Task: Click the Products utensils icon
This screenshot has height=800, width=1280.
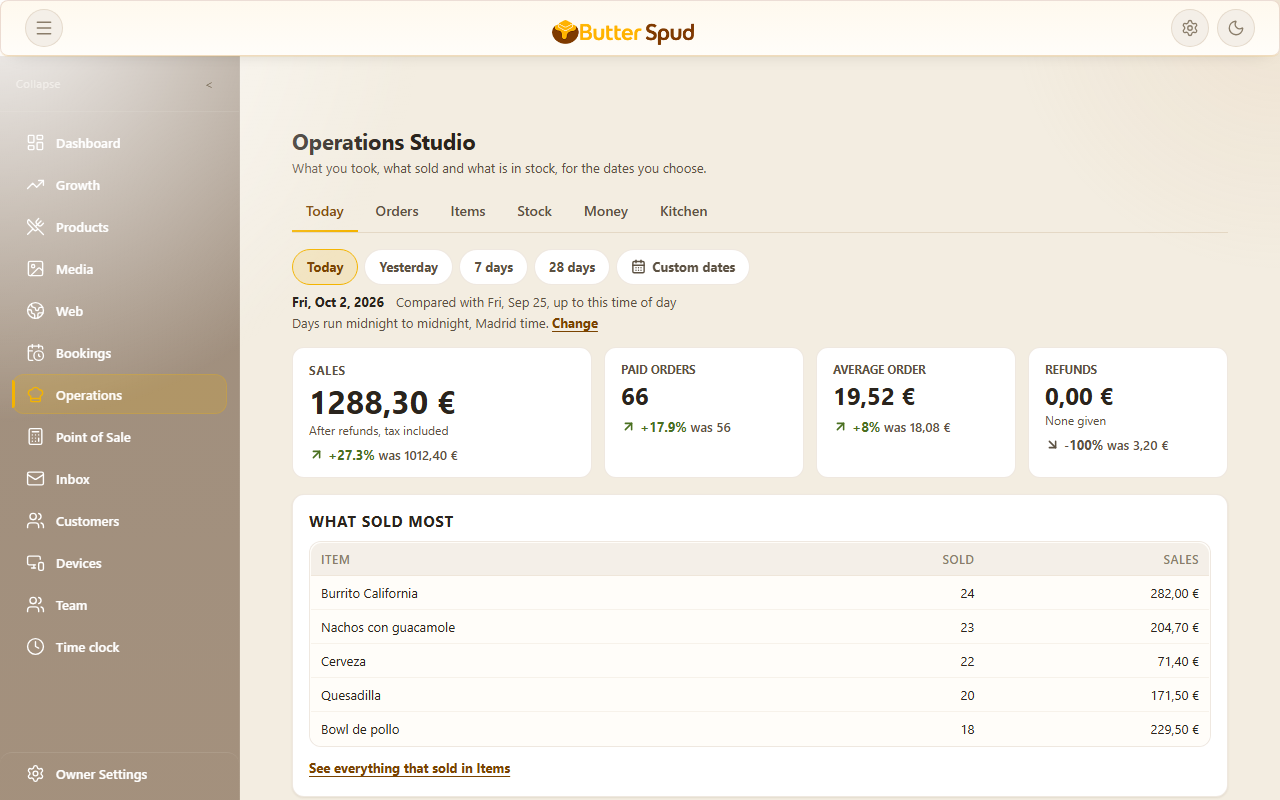Action: click(x=36, y=227)
